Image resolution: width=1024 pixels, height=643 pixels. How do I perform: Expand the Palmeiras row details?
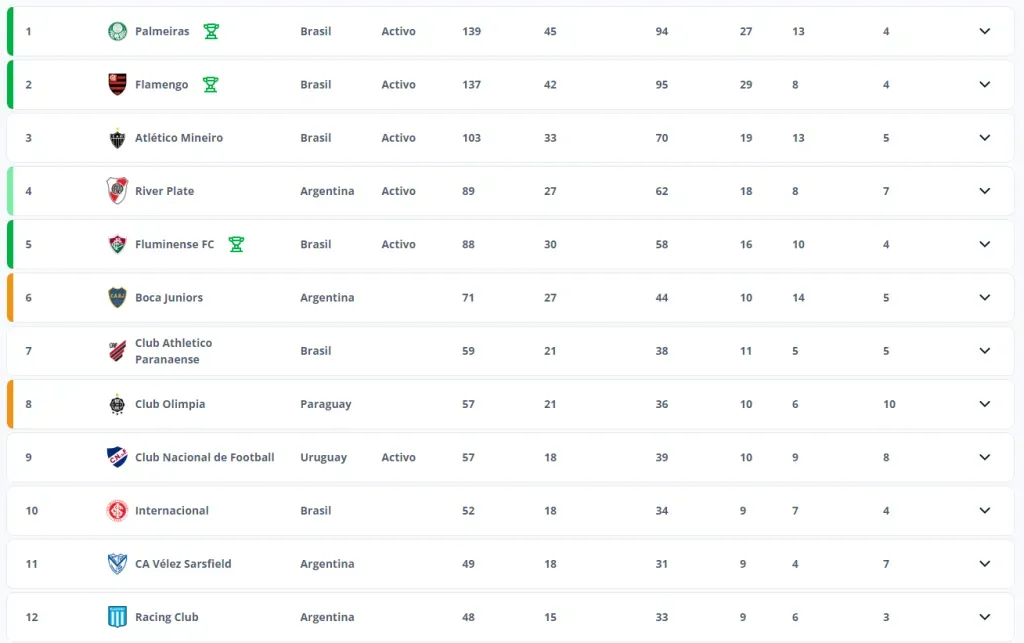pyautogui.click(x=984, y=31)
